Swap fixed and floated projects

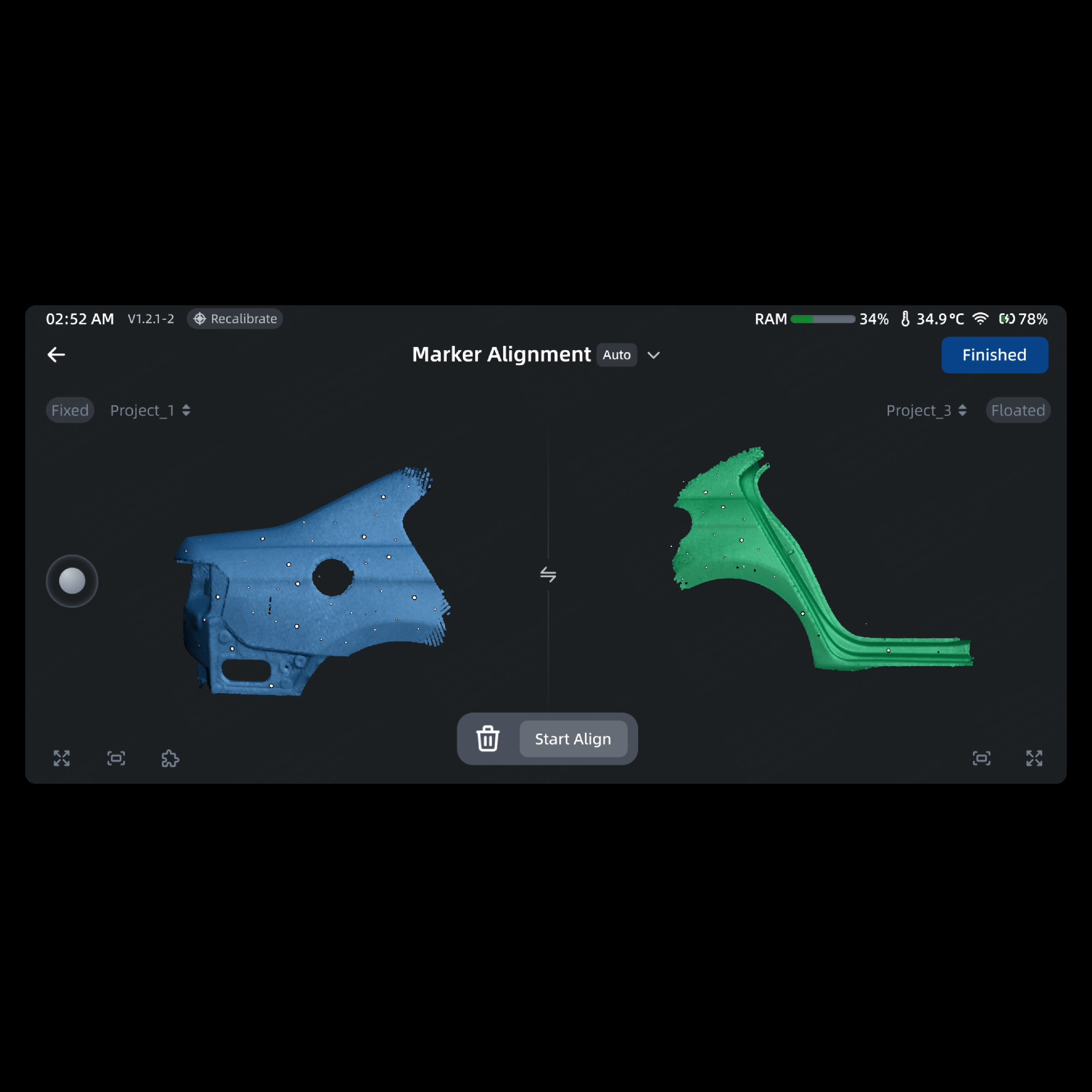tap(548, 574)
